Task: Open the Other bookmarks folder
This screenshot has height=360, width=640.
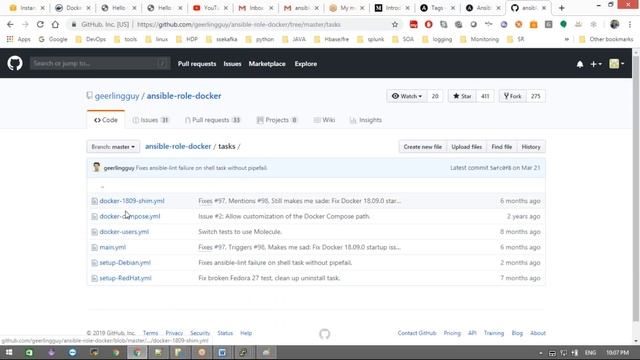Action: pyautogui.click(x=606, y=40)
